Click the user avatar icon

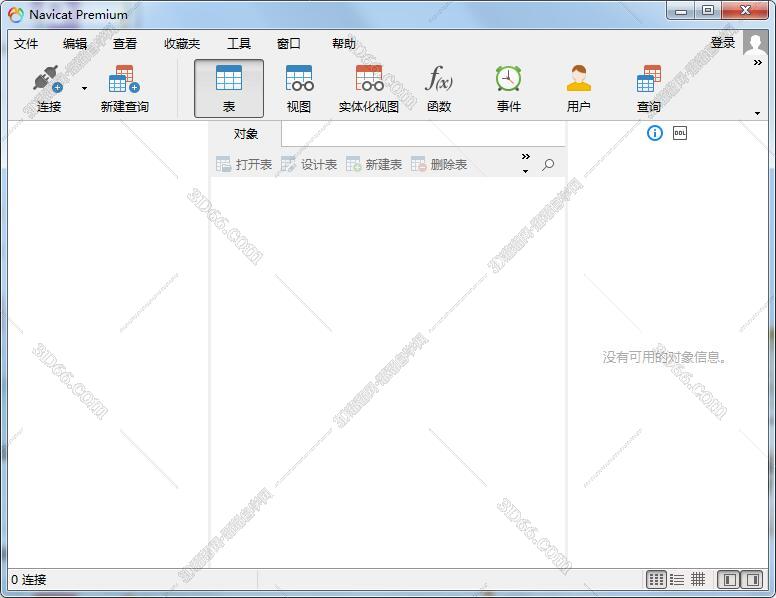(x=755, y=44)
